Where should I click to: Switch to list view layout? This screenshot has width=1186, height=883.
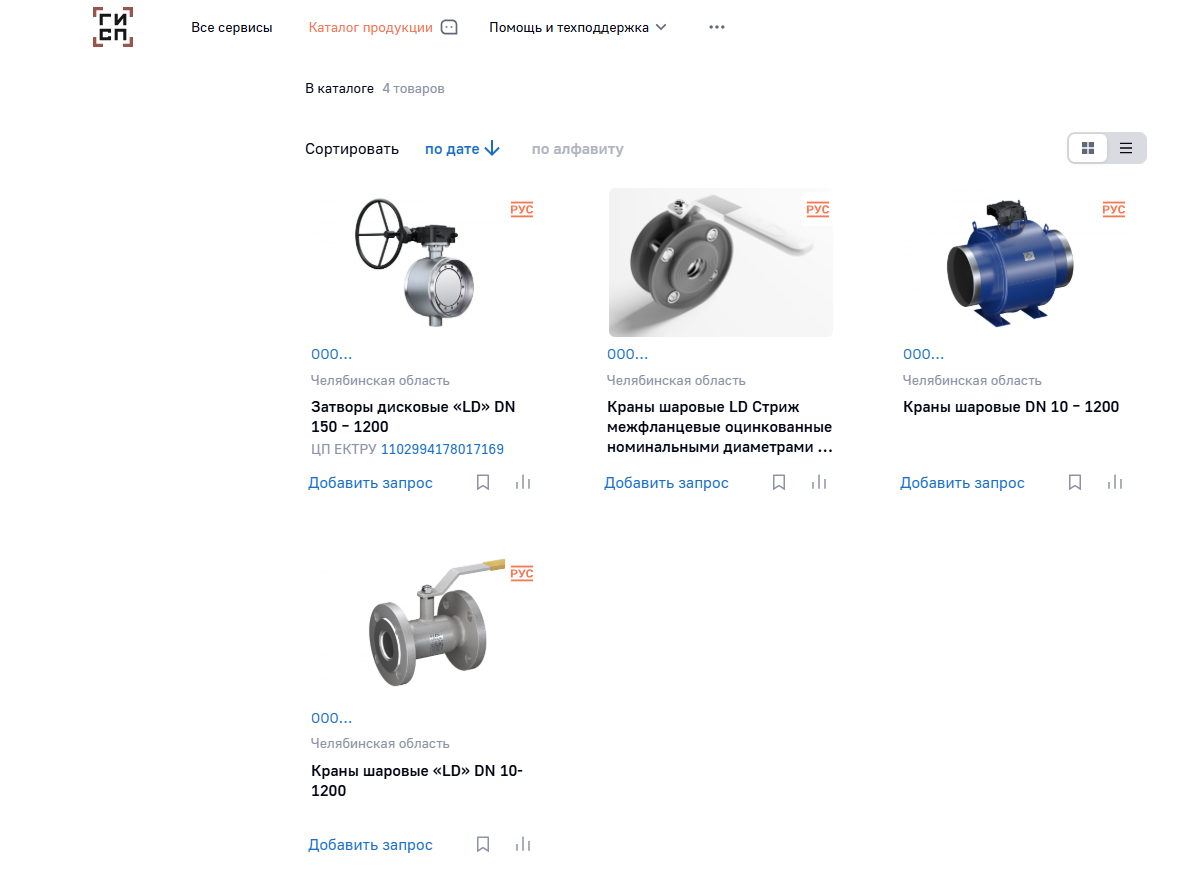[x=1125, y=148]
